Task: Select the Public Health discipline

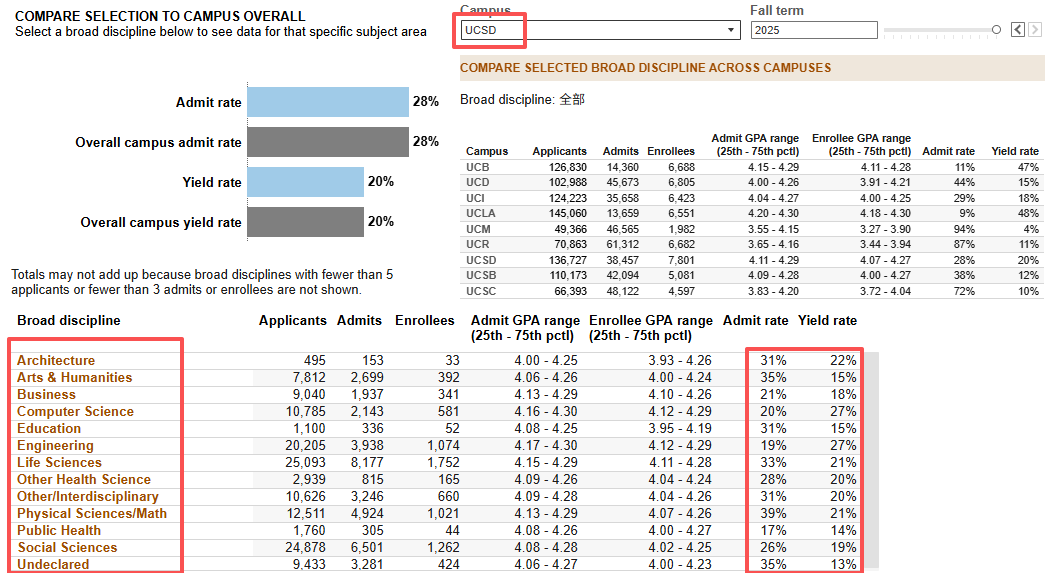Action: point(59,530)
